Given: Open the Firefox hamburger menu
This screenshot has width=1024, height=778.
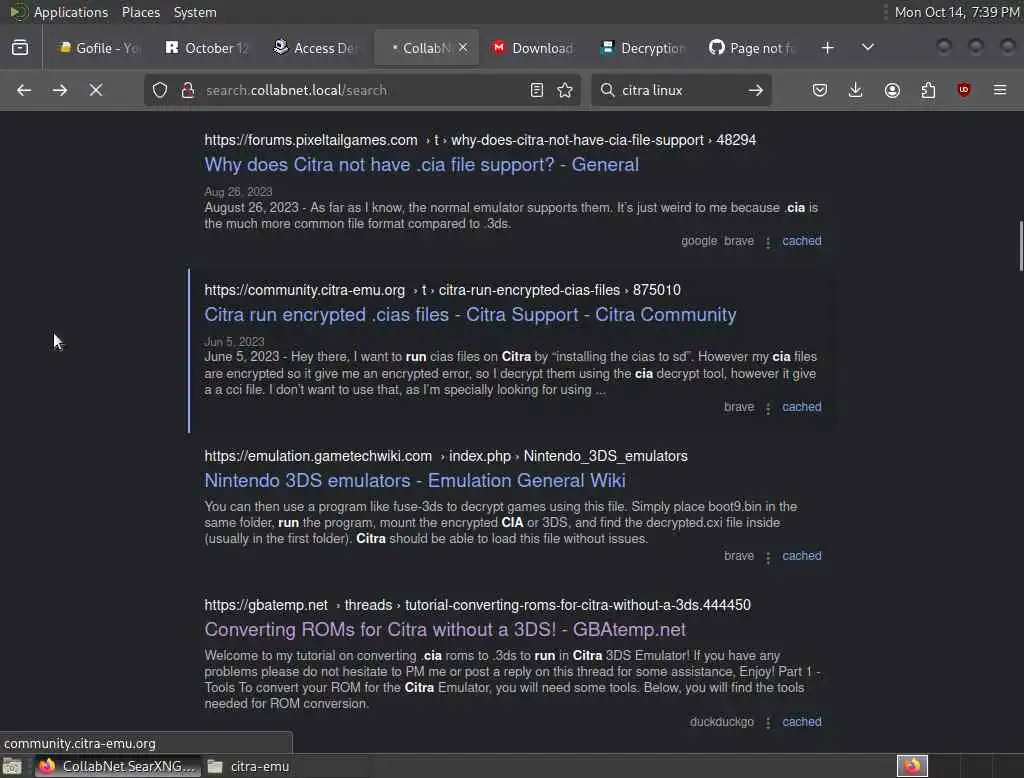Looking at the screenshot, I should point(1000,90).
